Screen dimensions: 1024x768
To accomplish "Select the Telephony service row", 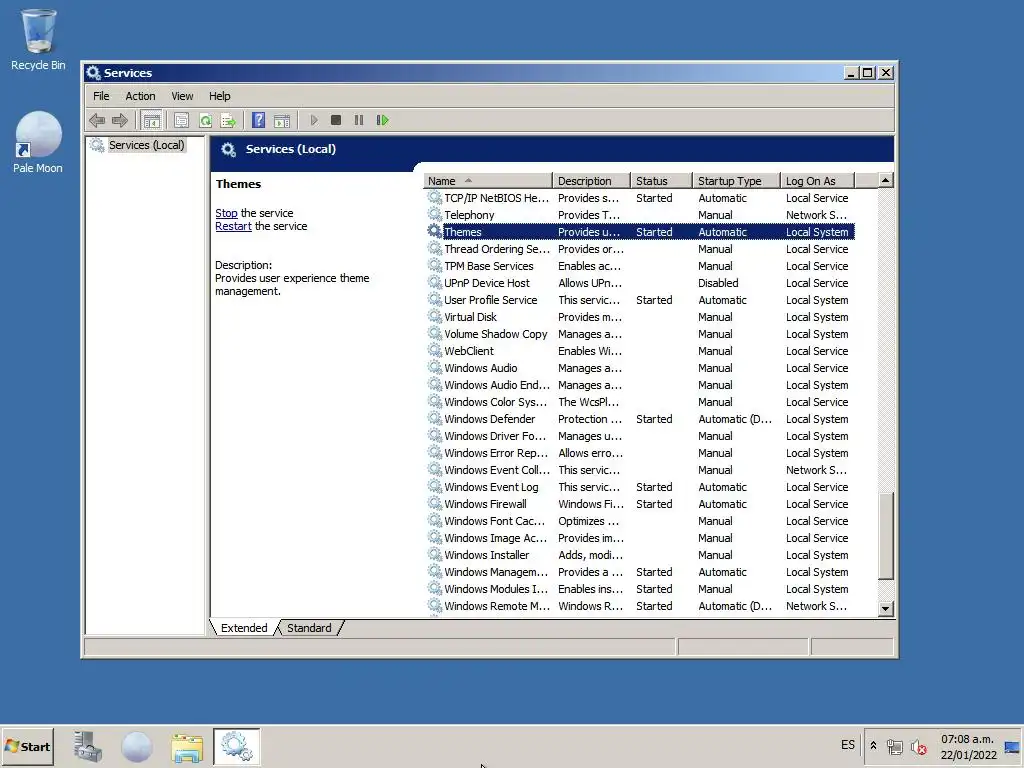I will point(639,215).
